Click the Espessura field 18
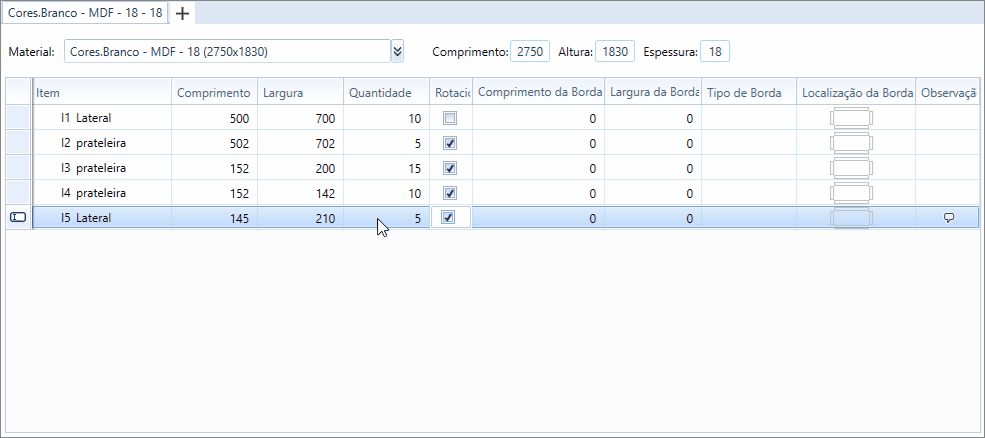The height and width of the screenshot is (438, 985). [x=715, y=52]
